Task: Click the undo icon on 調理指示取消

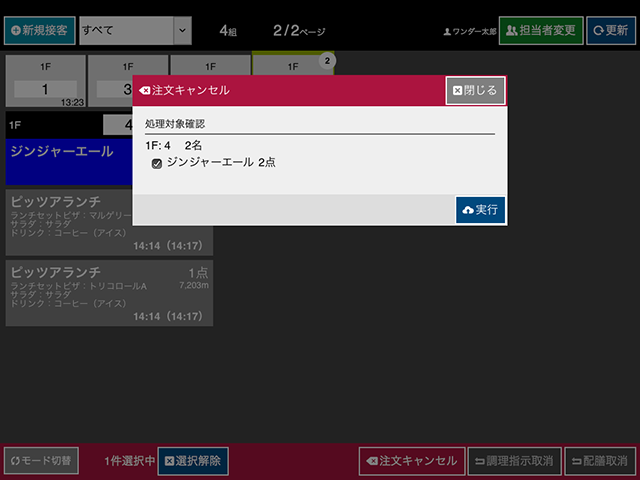Action: 479,461
